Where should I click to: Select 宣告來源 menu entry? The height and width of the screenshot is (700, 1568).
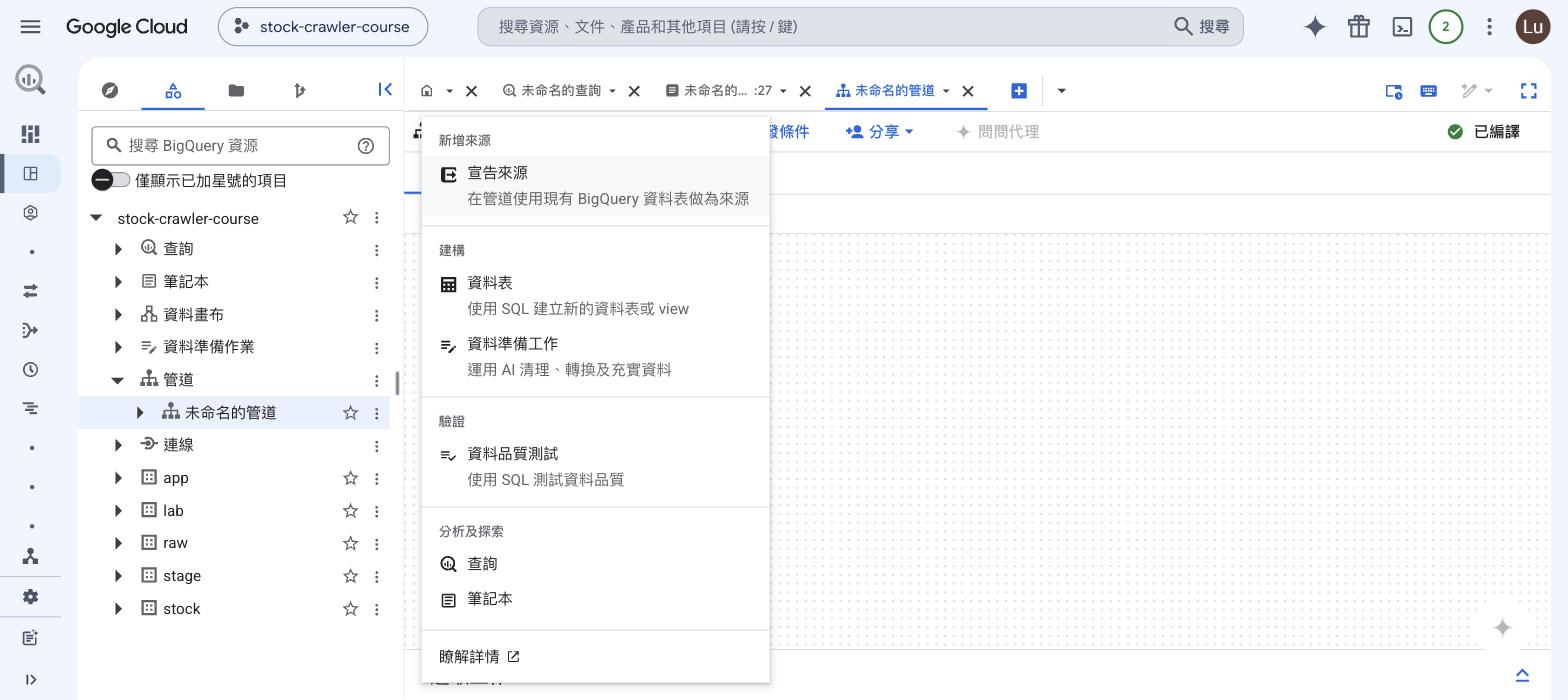tap(596, 186)
